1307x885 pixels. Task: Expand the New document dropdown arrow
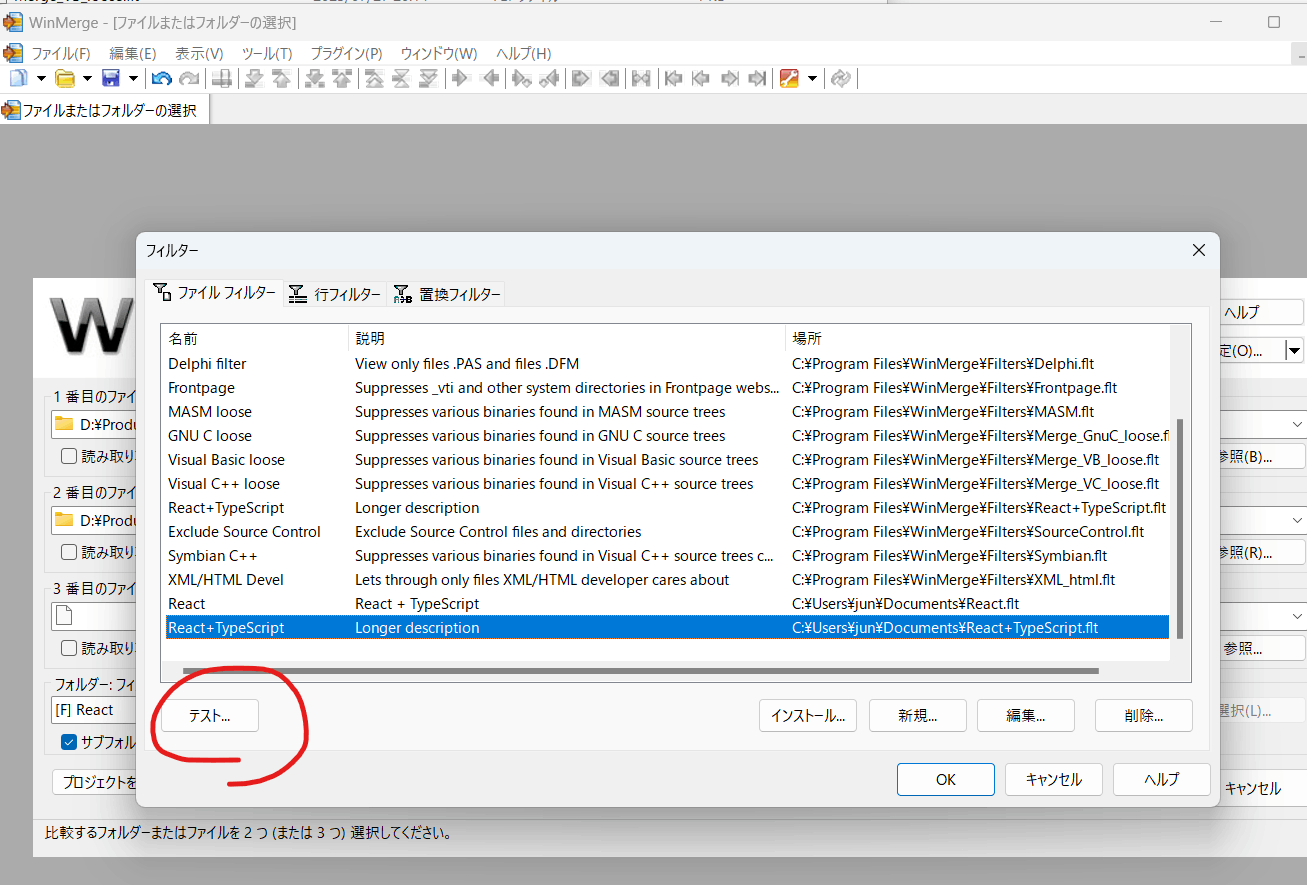[x=41, y=78]
